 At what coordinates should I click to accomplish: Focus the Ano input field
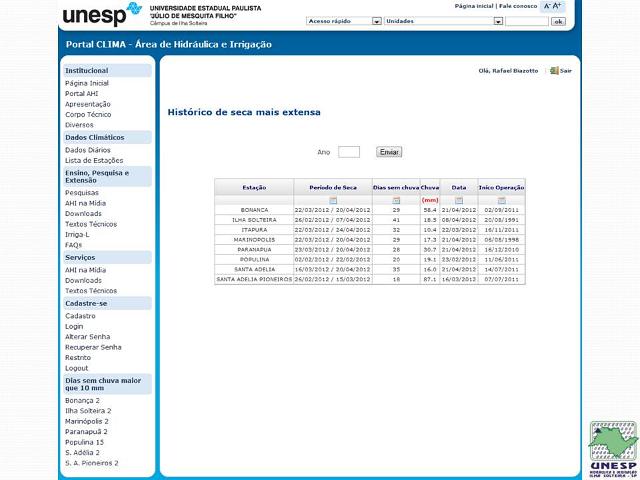click(x=348, y=152)
